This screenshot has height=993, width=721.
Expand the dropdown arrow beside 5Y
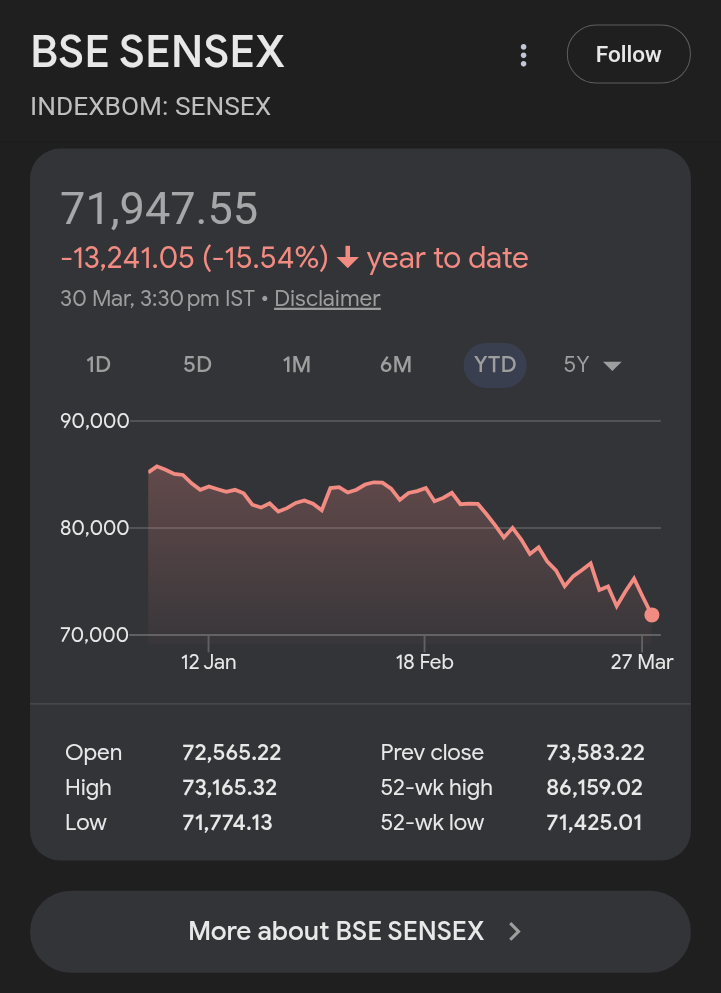point(613,366)
